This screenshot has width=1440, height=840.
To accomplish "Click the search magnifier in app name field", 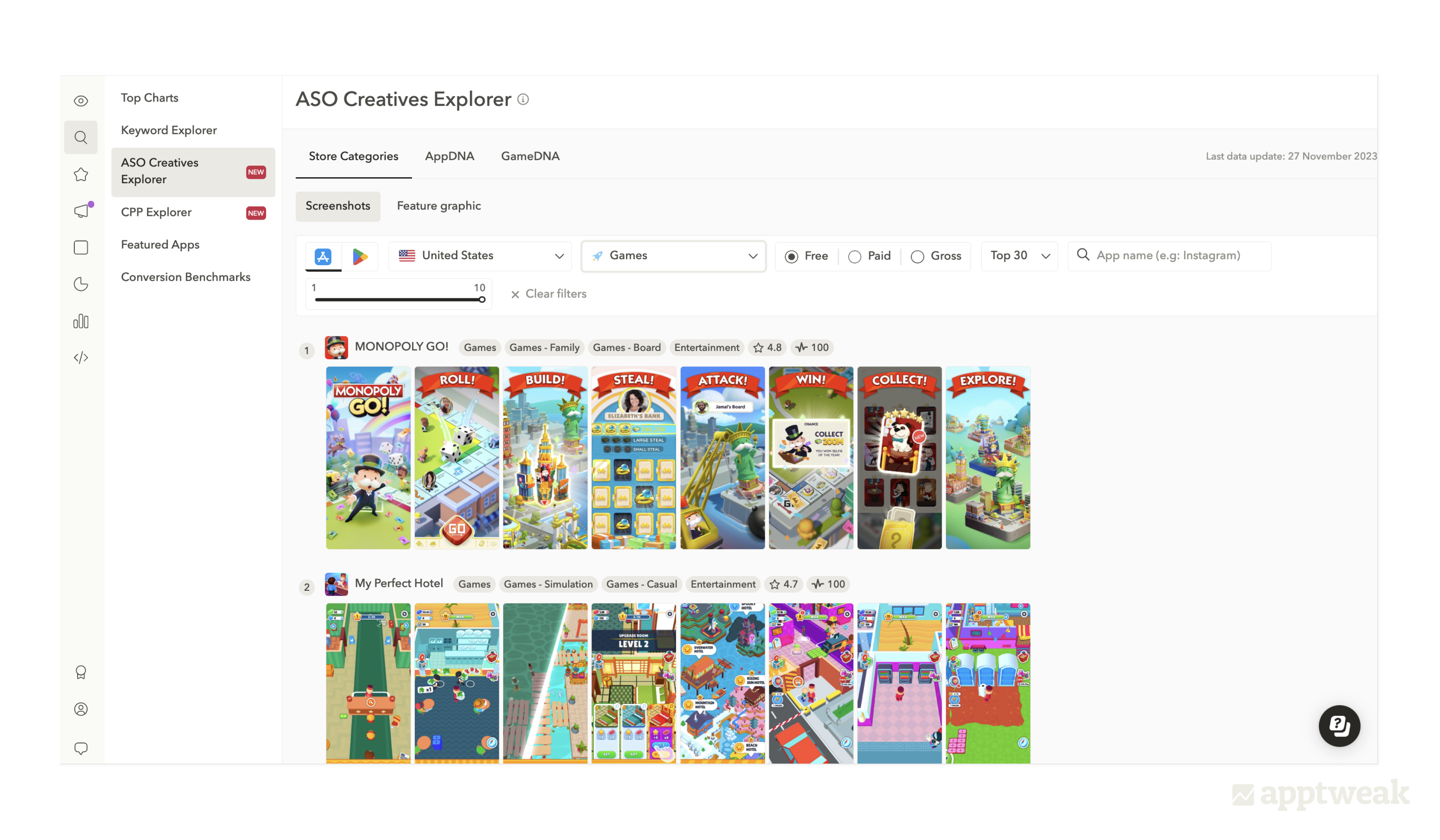I will 1083,255.
